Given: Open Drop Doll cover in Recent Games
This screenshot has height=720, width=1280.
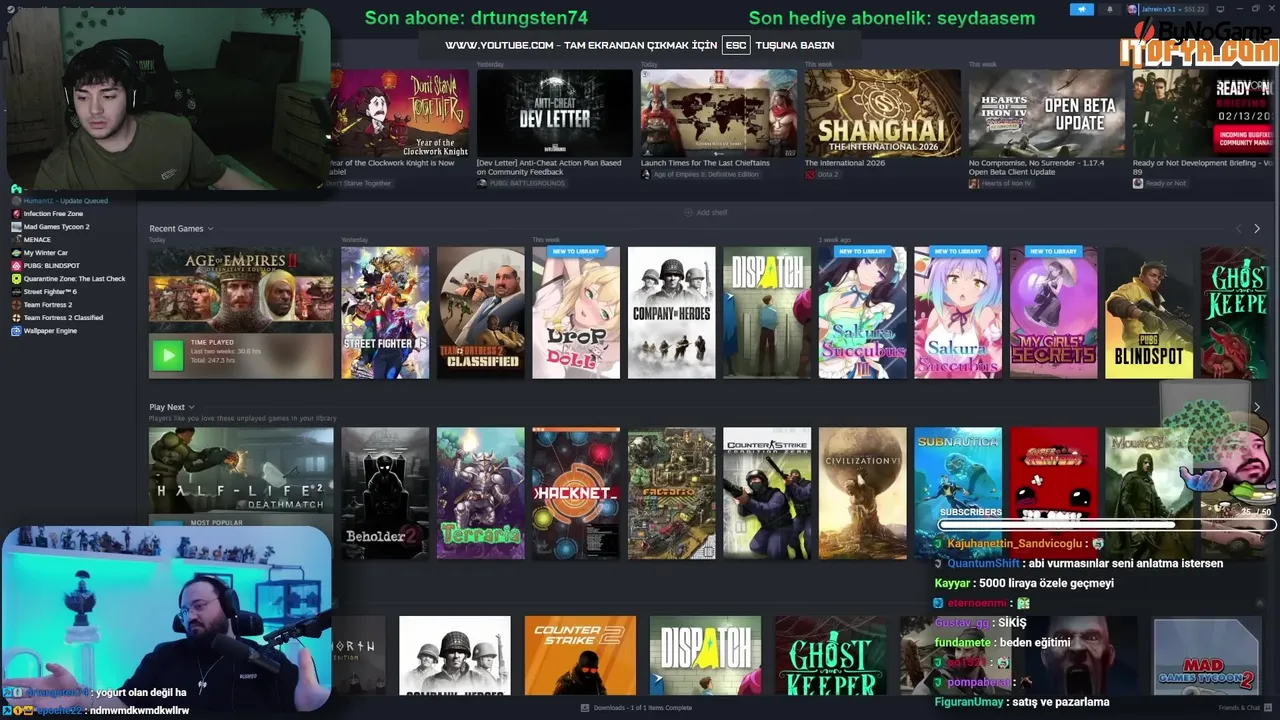Looking at the screenshot, I should [x=576, y=313].
